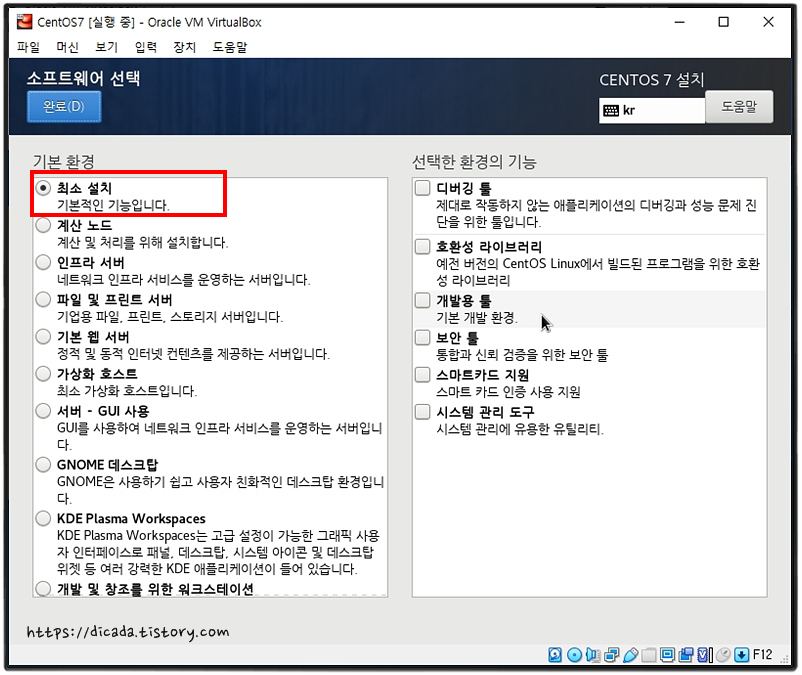The image size is (802, 675).
Task: Check the 시스템 관리 도구 add-on
Action: (x=422, y=412)
